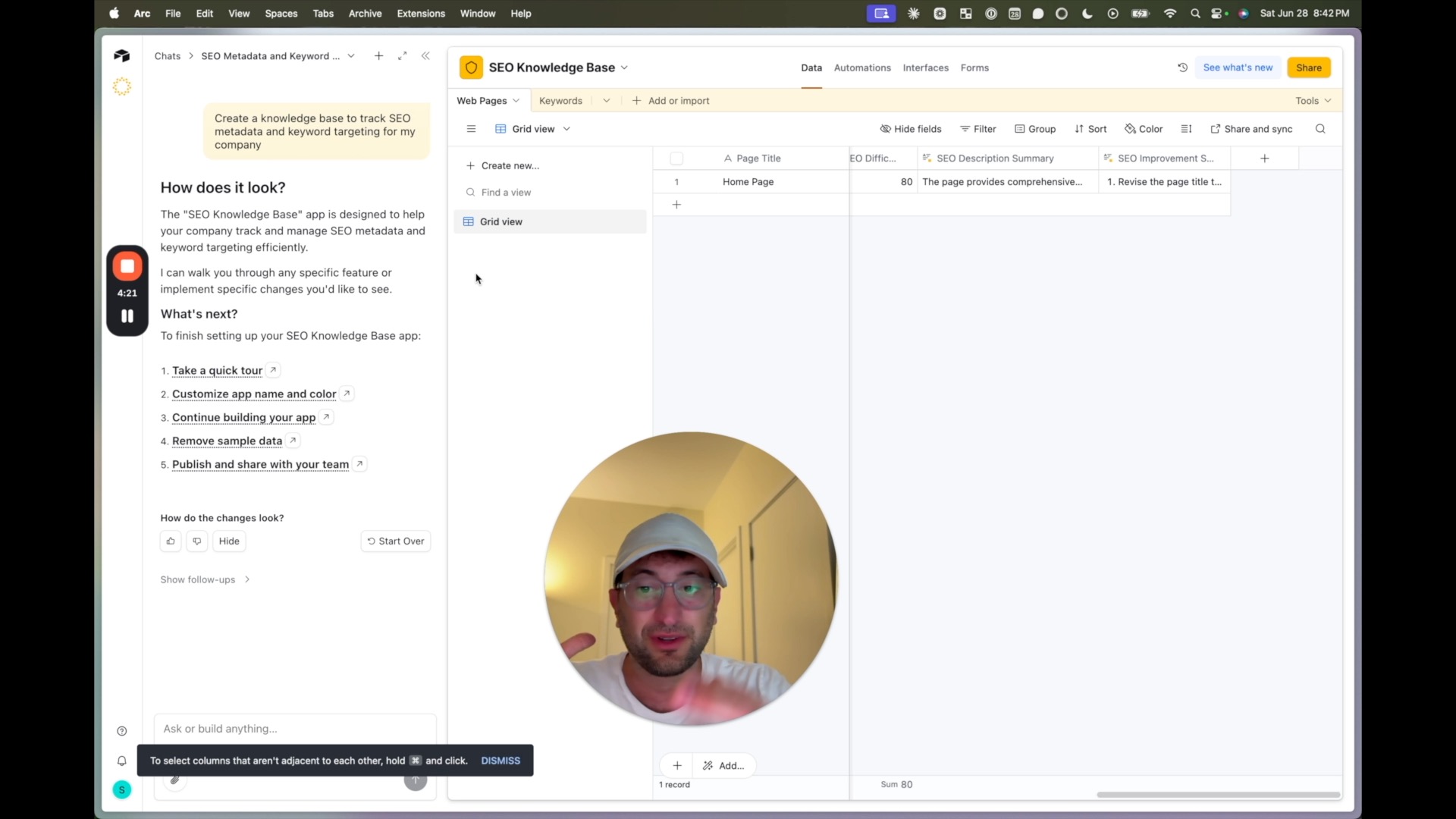Image resolution: width=1456 pixels, height=819 pixels.
Task: Toggle the select-all rows checkbox
Action: pyautogui.click(x=676, y=158)
